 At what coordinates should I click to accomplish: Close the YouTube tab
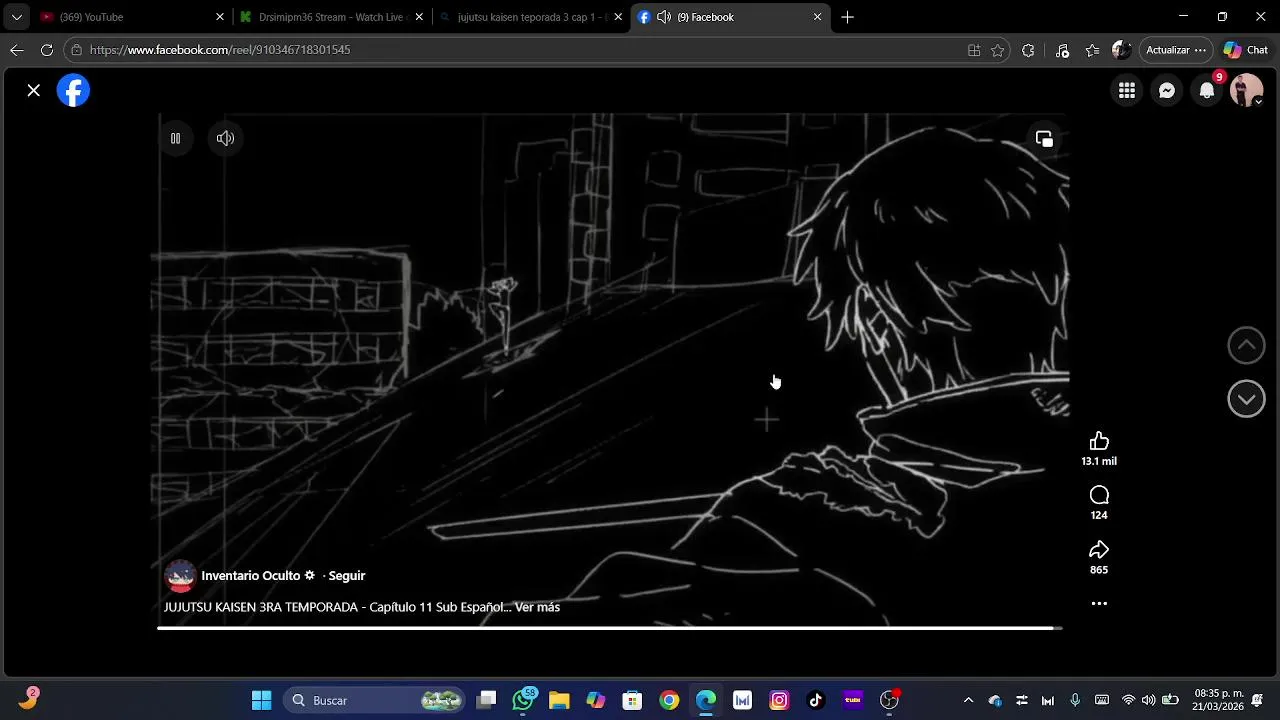(220, 17)
